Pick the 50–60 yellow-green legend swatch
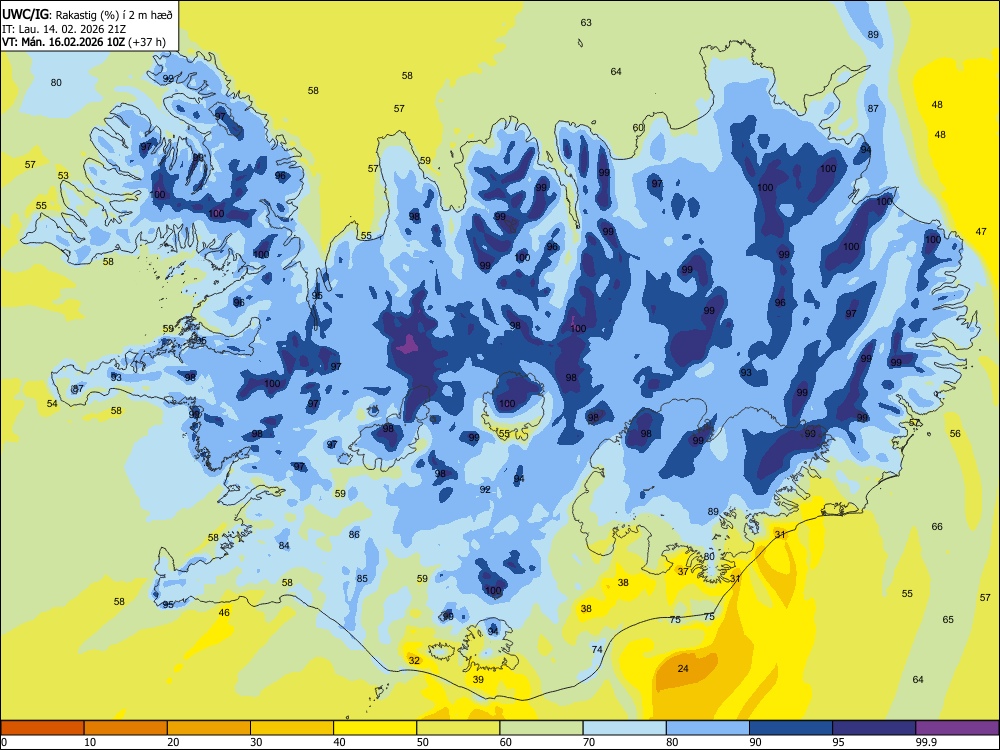 [458, 728]
